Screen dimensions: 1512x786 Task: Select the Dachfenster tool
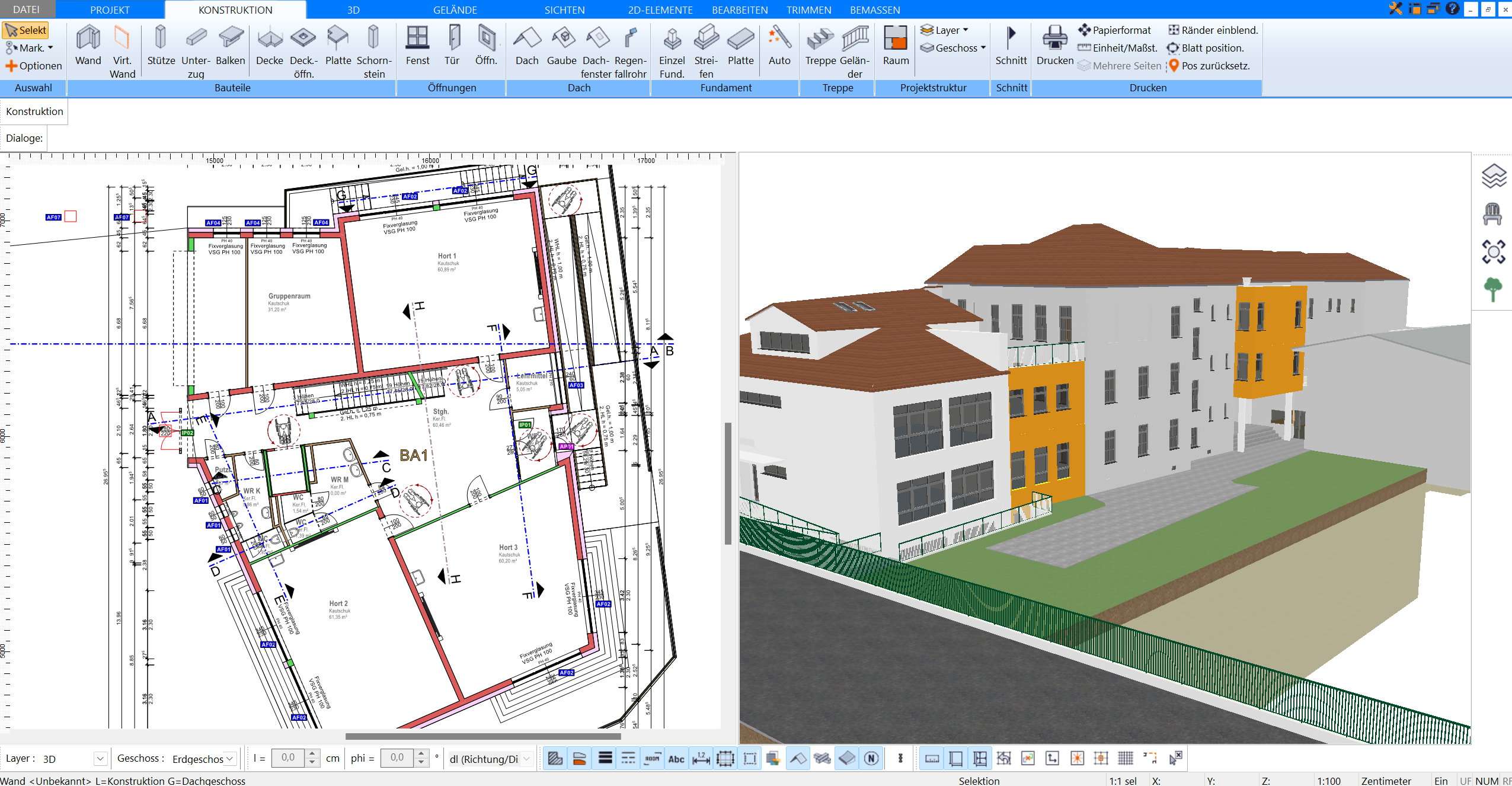coord(596,52)
